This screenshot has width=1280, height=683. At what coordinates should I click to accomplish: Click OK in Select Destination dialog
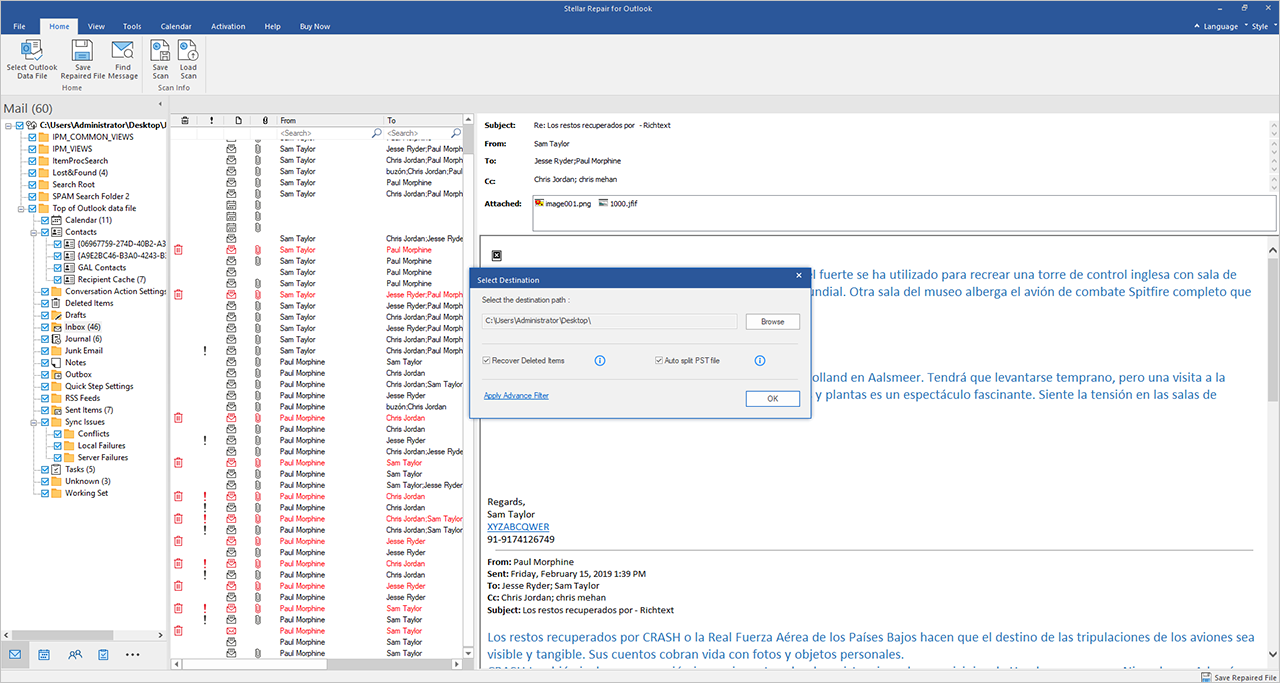772,398
